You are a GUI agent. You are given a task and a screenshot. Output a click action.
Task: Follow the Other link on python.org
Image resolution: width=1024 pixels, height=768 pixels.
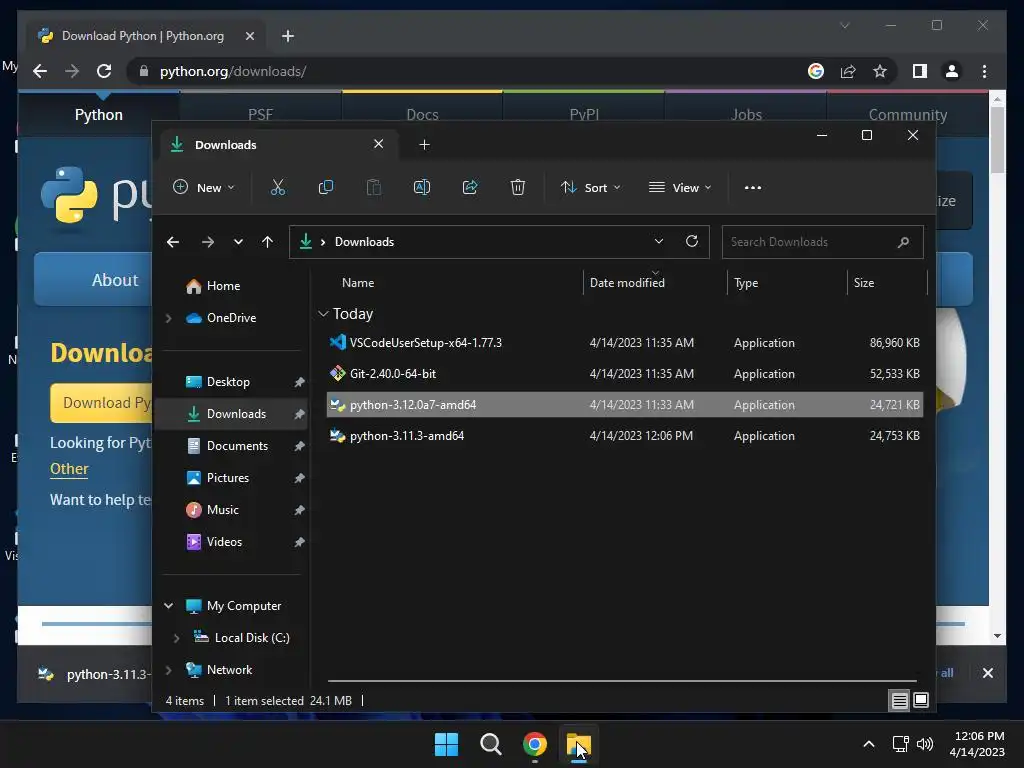tap(69, 469)
